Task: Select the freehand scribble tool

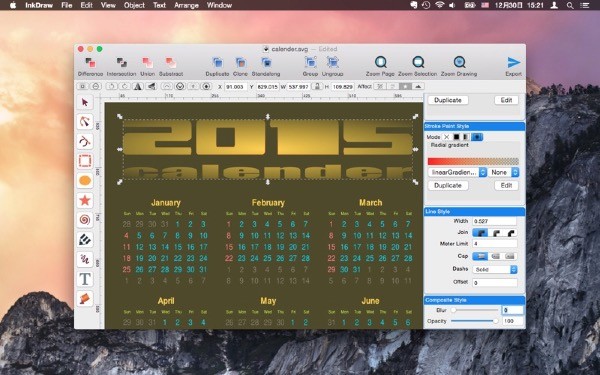Action: pyautogui.click(x=85, y=259)
